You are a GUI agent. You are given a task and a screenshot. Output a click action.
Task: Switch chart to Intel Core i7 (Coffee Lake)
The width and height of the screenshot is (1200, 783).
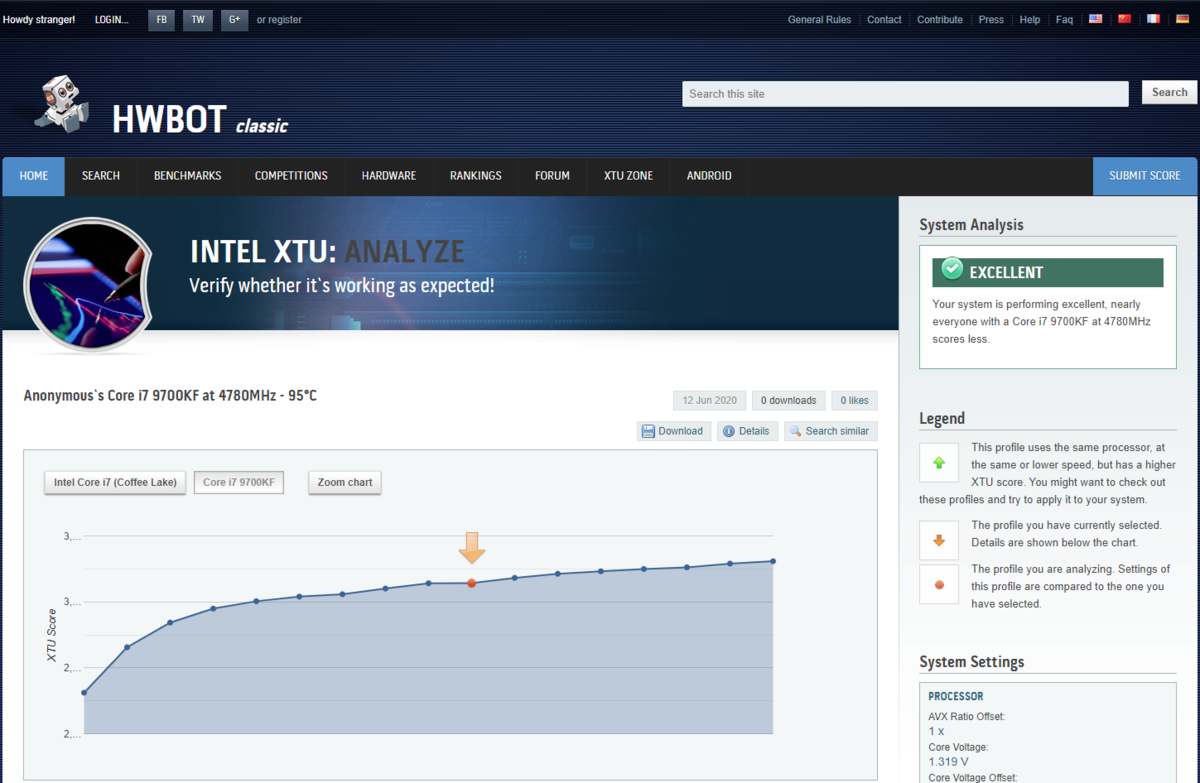pyautogui.click(x=115, y=482)
